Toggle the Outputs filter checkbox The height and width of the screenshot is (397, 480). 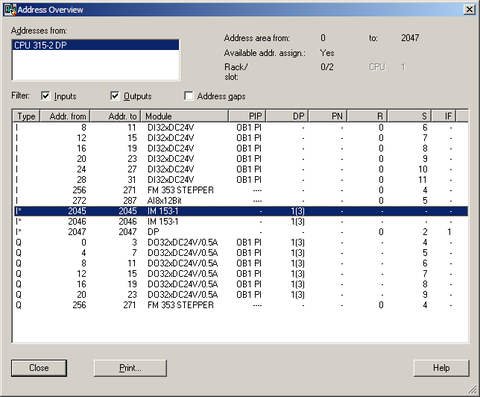(115, 96)
